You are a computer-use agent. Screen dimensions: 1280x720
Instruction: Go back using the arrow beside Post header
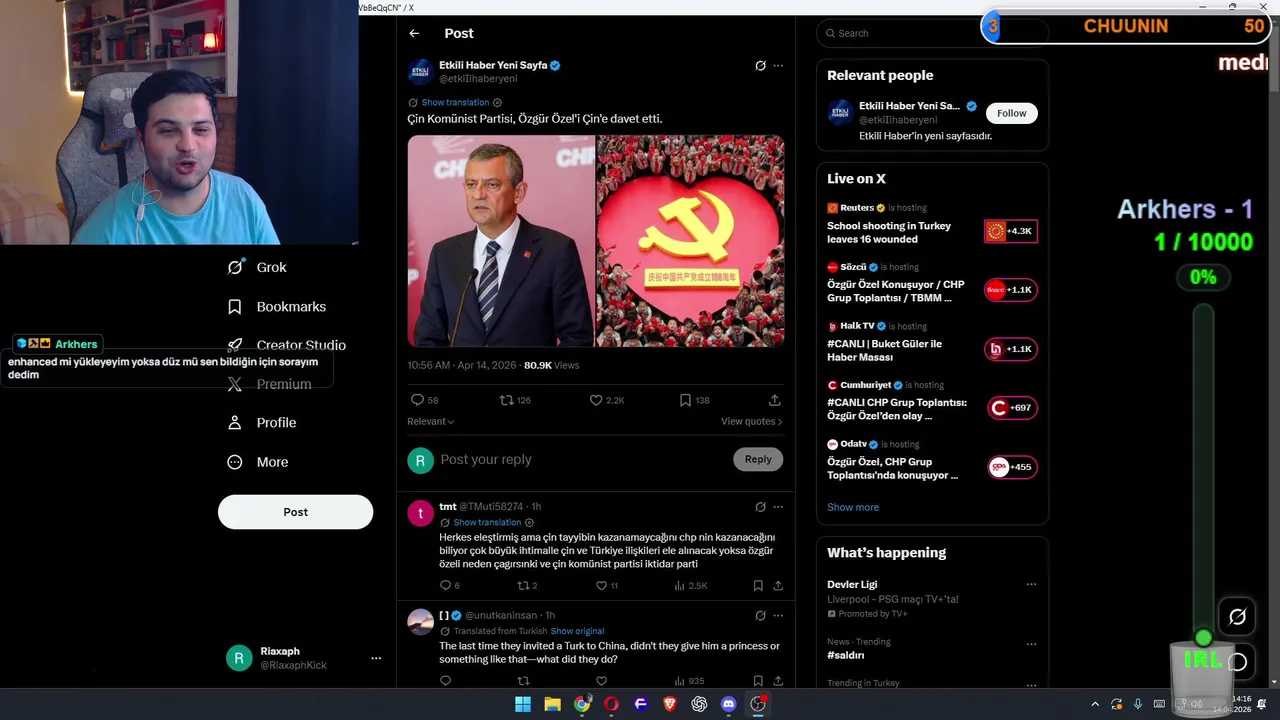pyautogui.click(x=414, y=33)
